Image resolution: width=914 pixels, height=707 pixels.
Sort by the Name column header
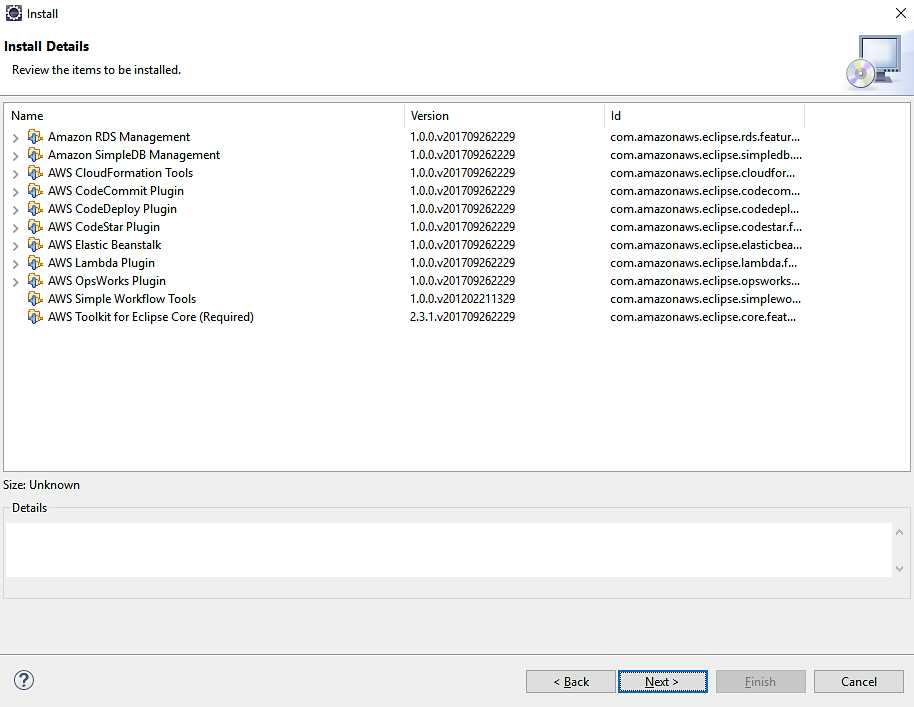pos(204,115)
